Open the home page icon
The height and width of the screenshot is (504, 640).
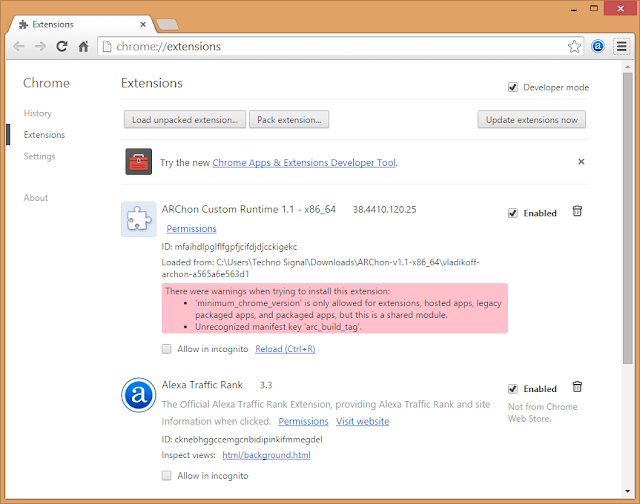tap(83, 47)
